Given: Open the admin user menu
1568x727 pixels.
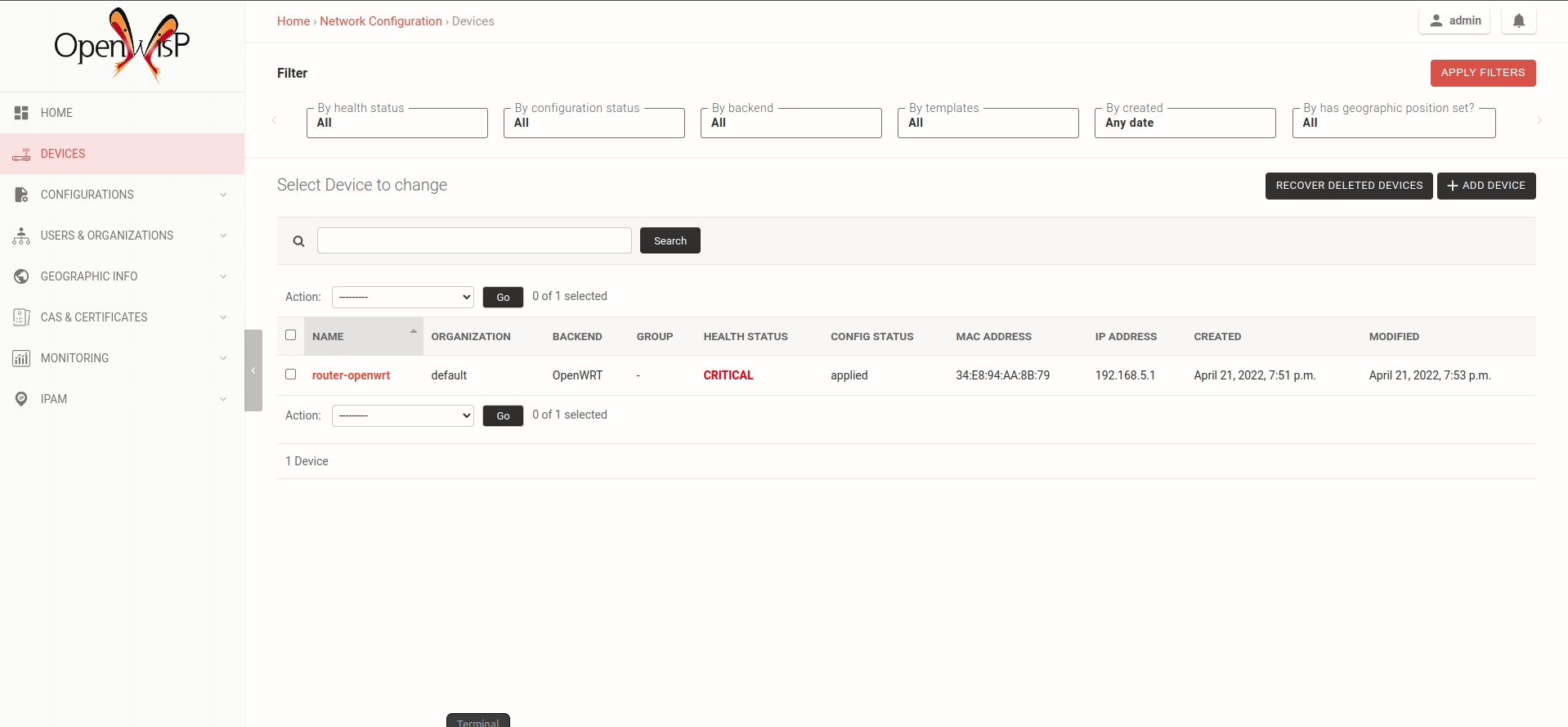Looking at the screenshot, I should tap(1454, 21).
